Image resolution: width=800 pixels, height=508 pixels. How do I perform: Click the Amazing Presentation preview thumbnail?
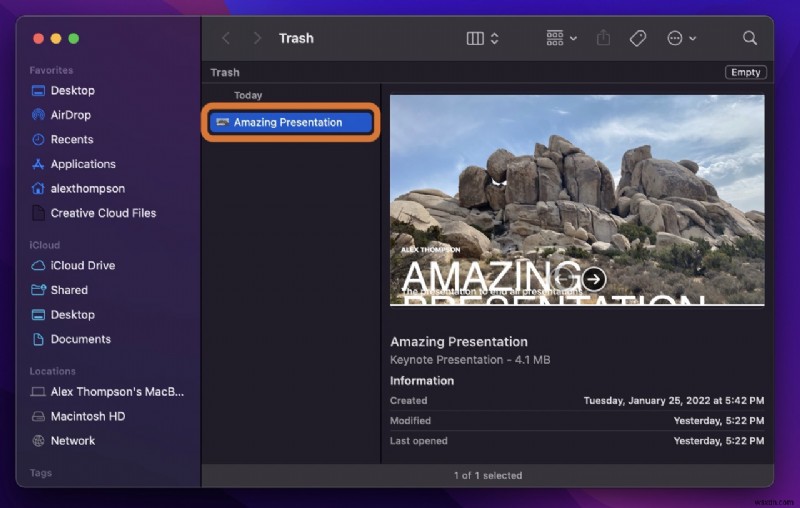577,200
